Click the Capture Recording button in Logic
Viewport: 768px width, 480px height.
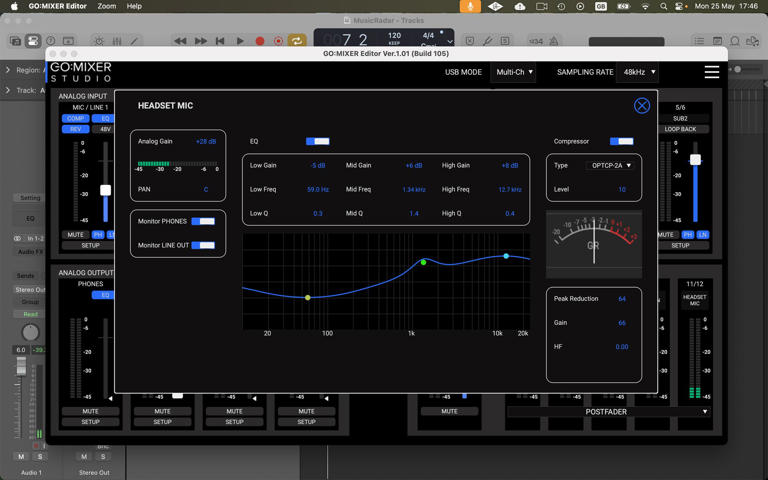coord(278,41)
